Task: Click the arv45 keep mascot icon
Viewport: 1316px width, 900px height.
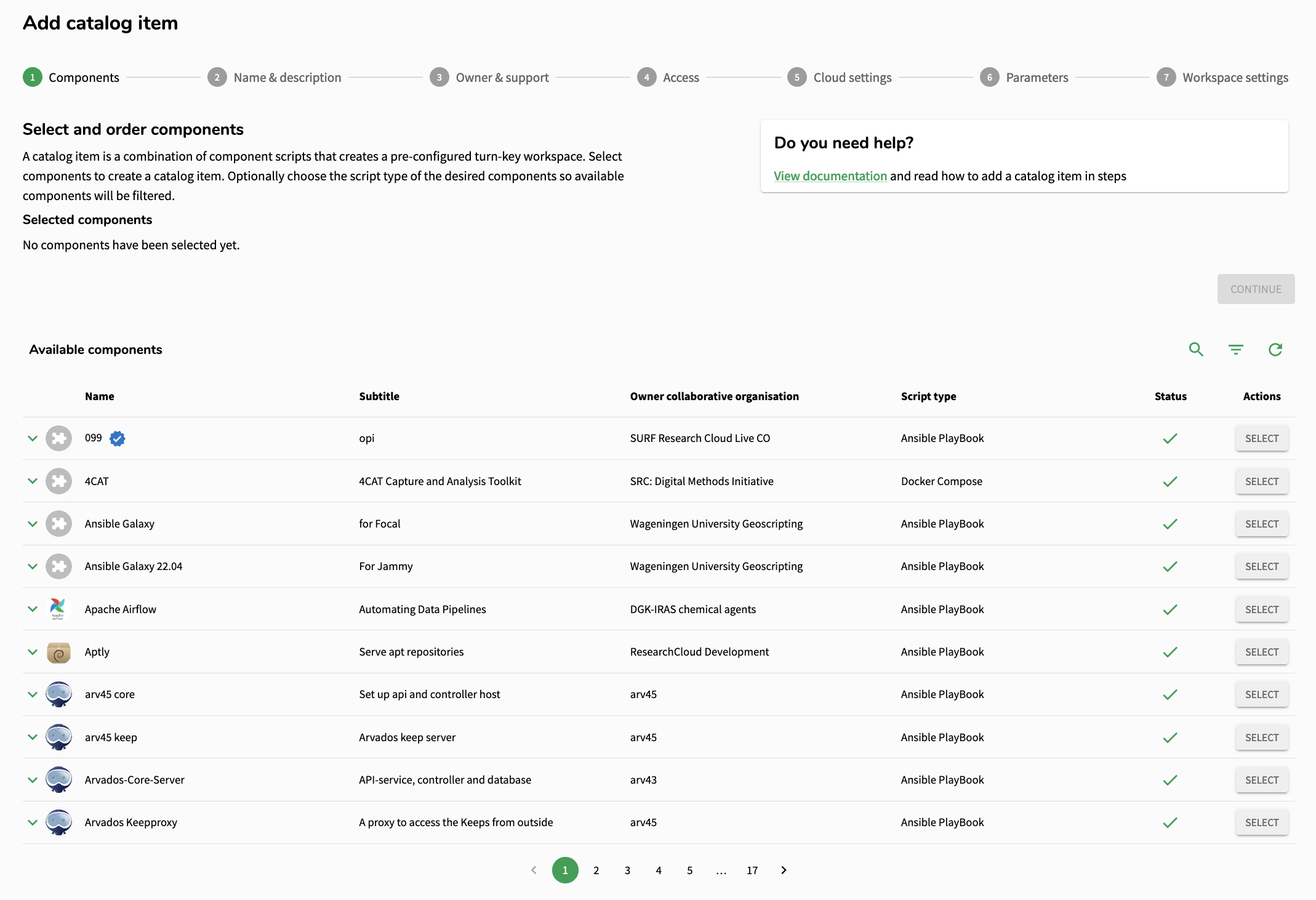Action: [x=59, y=737]
